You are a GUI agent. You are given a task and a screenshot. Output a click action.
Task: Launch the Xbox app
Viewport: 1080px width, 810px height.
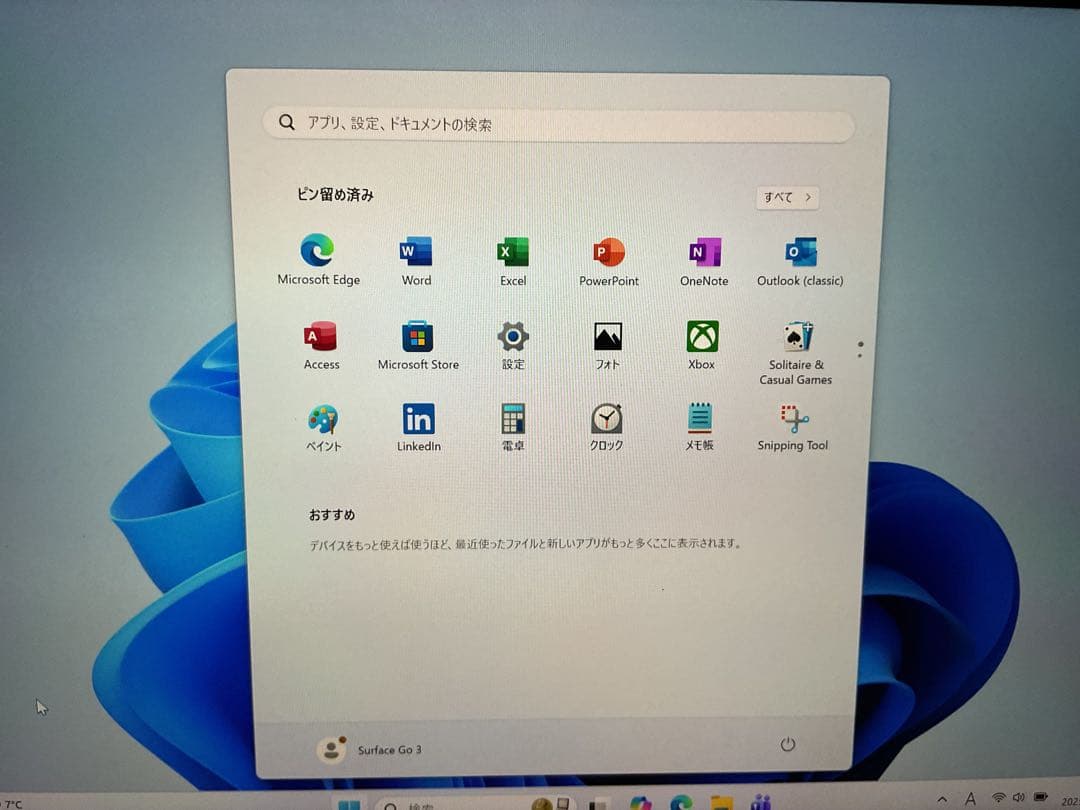[x=701, y=337]
